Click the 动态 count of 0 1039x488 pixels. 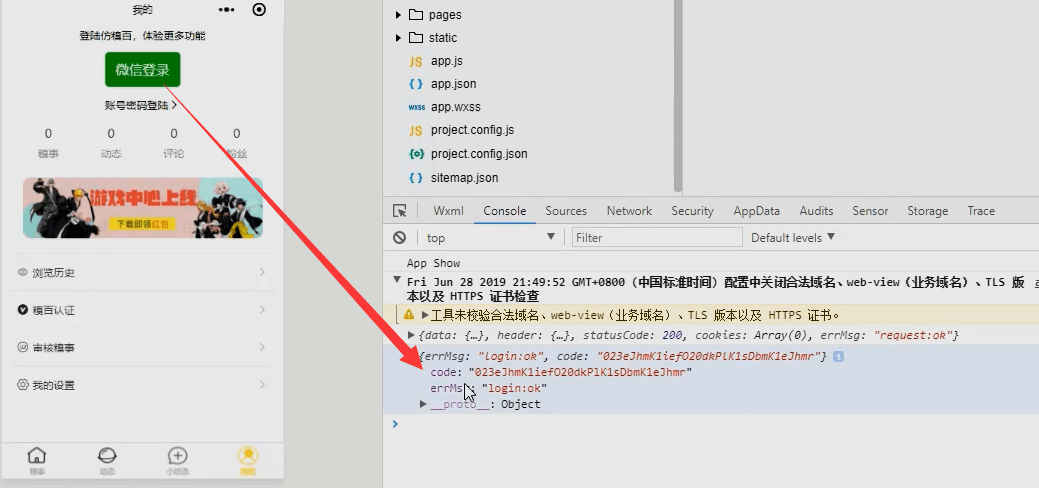[x=111, y=134]
